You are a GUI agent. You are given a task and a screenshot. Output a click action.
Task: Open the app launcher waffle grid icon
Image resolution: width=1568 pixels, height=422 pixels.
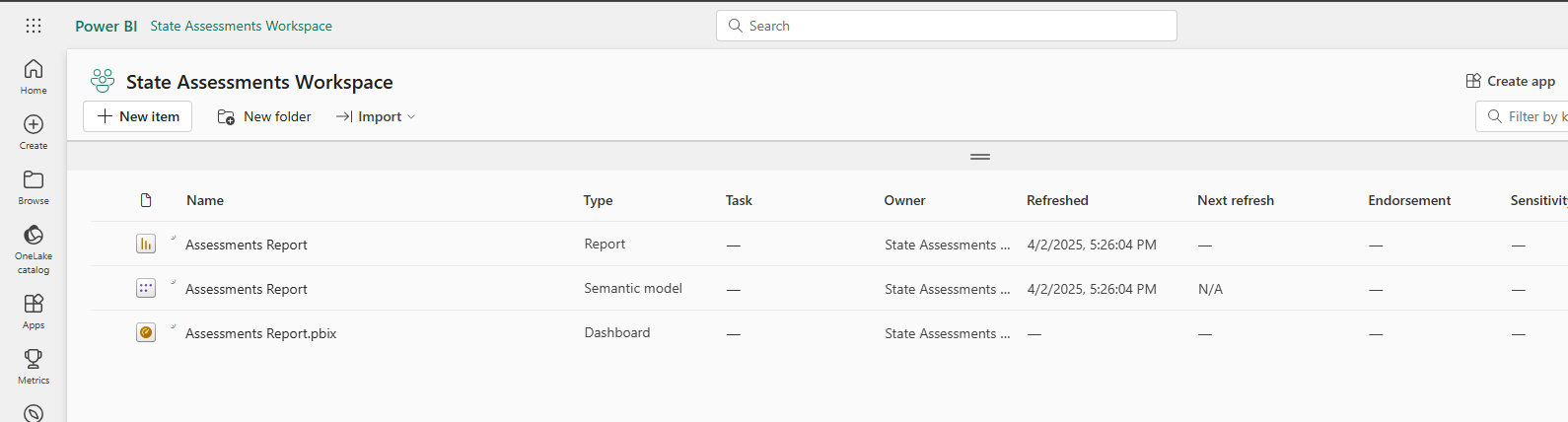pos(34,27)
